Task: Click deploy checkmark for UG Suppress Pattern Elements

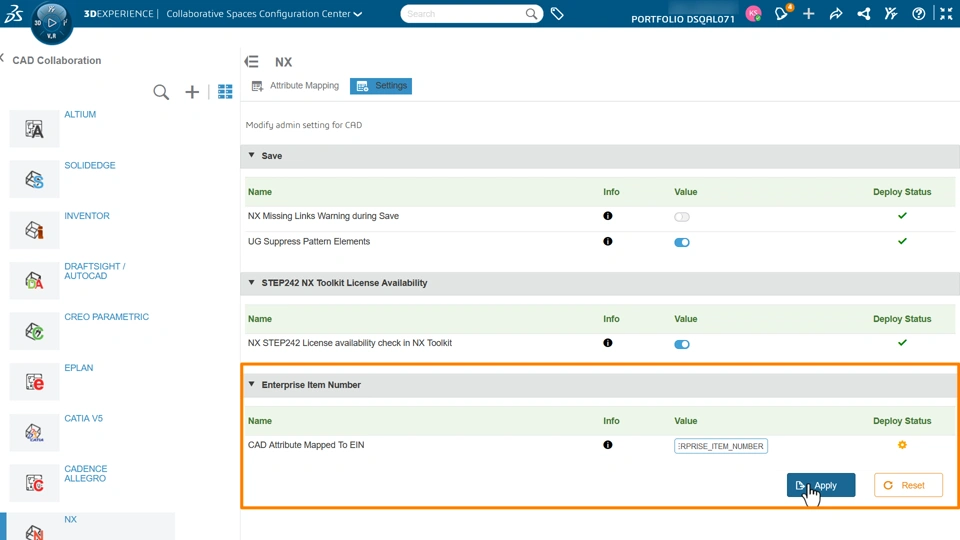Action: (x=902, y=241)
